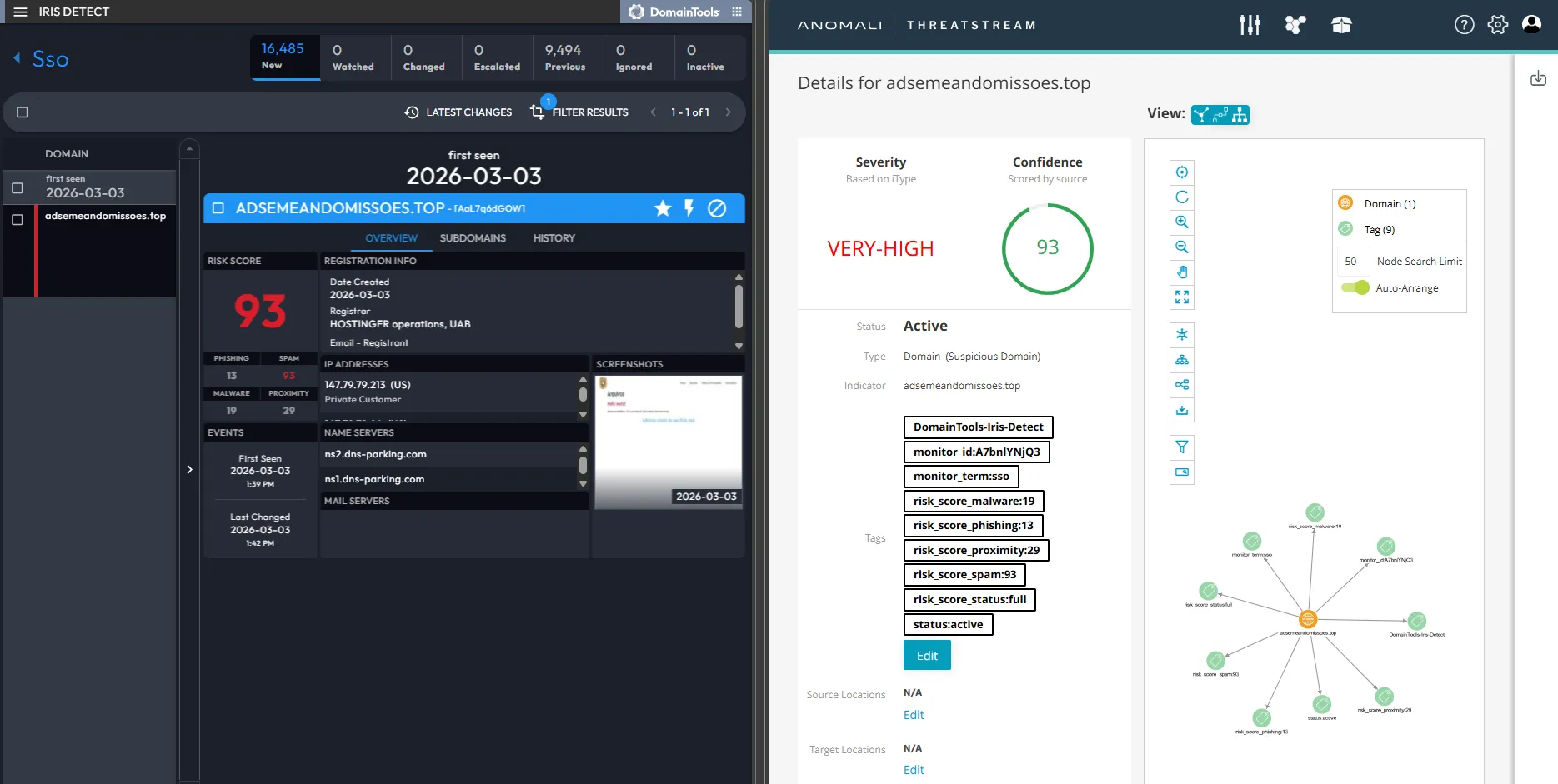Go back using arrow beside Sso

coord(17,58)
